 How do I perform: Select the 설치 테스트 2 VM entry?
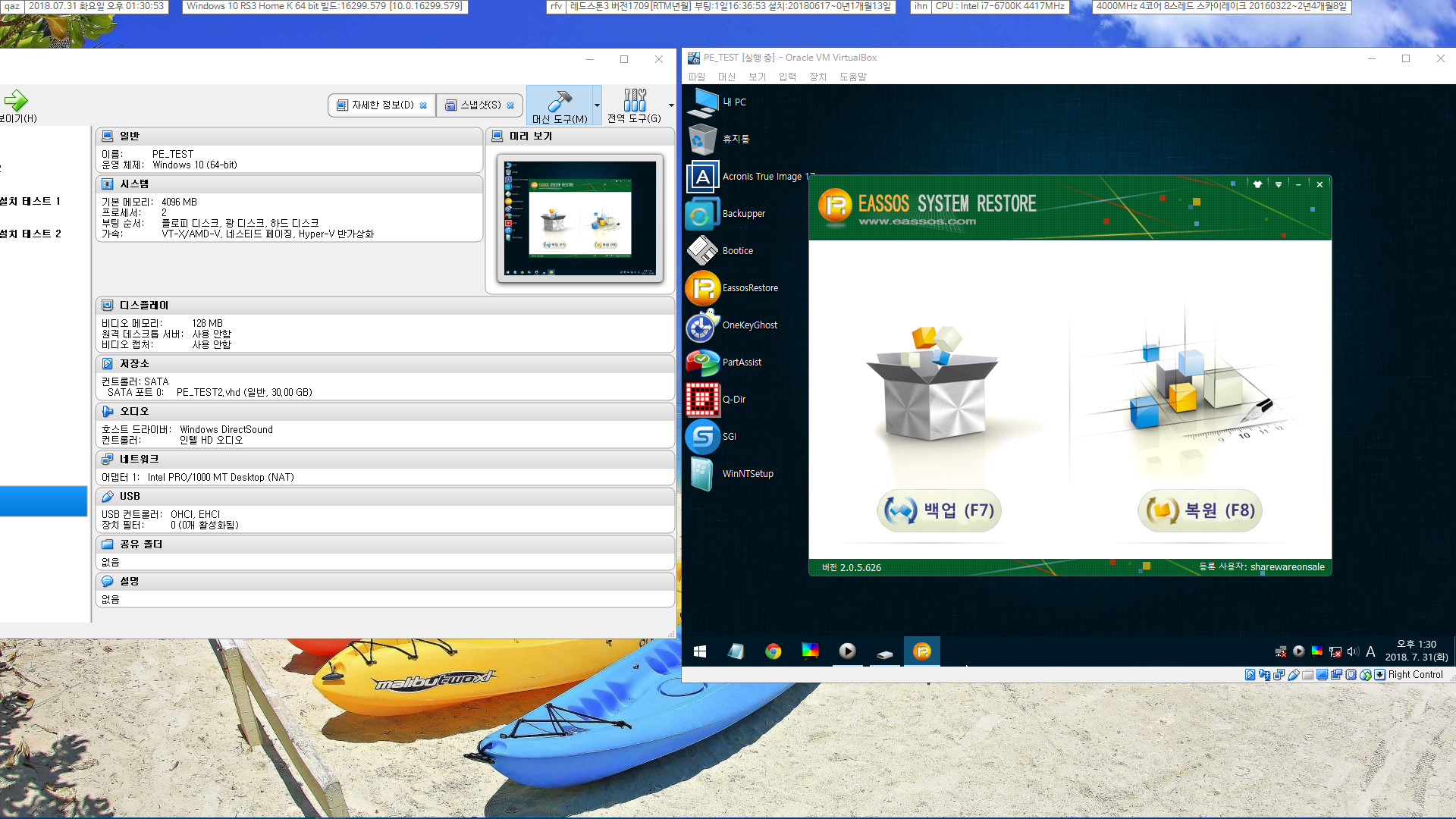[30, 234]
